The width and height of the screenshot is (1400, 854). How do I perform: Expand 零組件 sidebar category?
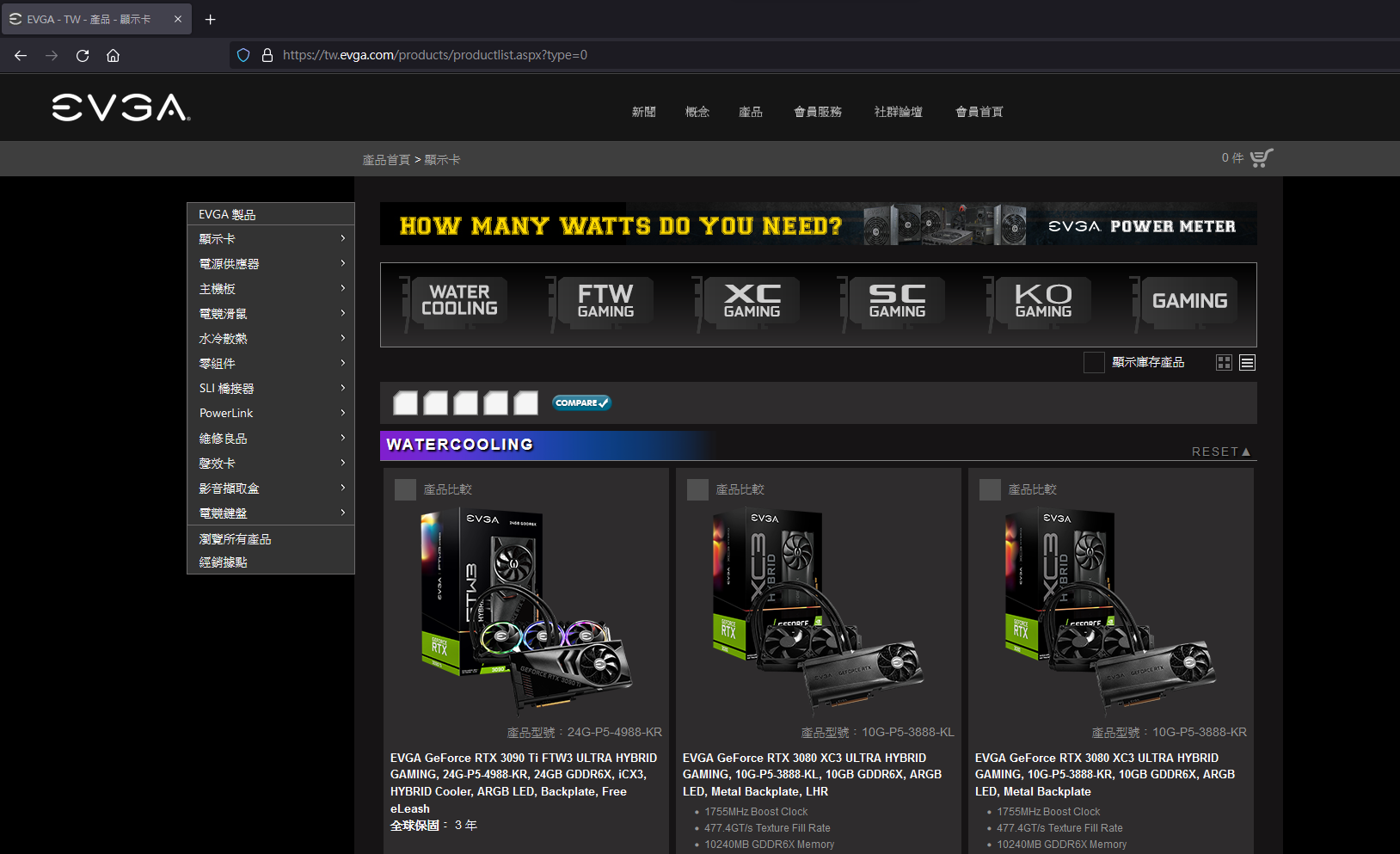click(x=271, y=364)
